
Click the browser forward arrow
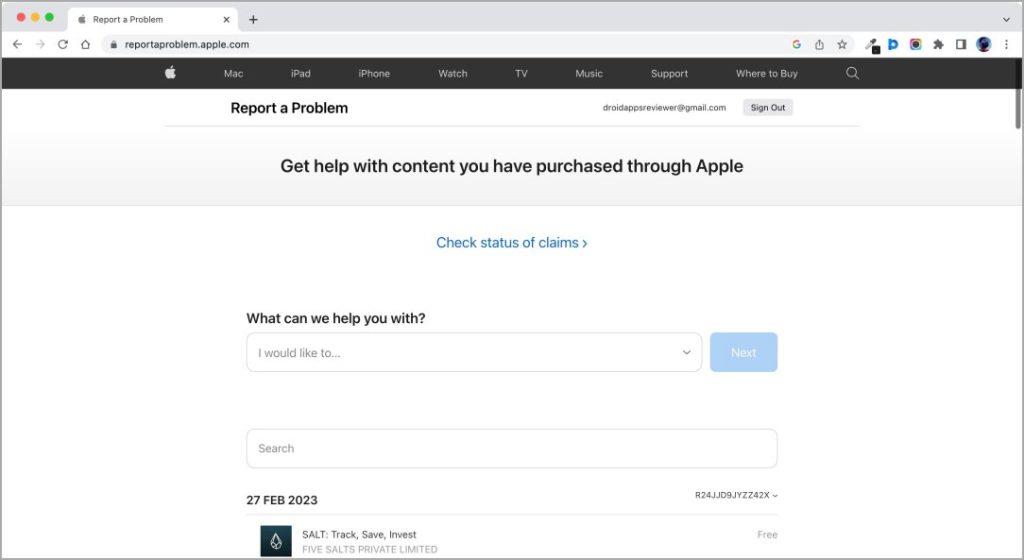tap(40, 44)
